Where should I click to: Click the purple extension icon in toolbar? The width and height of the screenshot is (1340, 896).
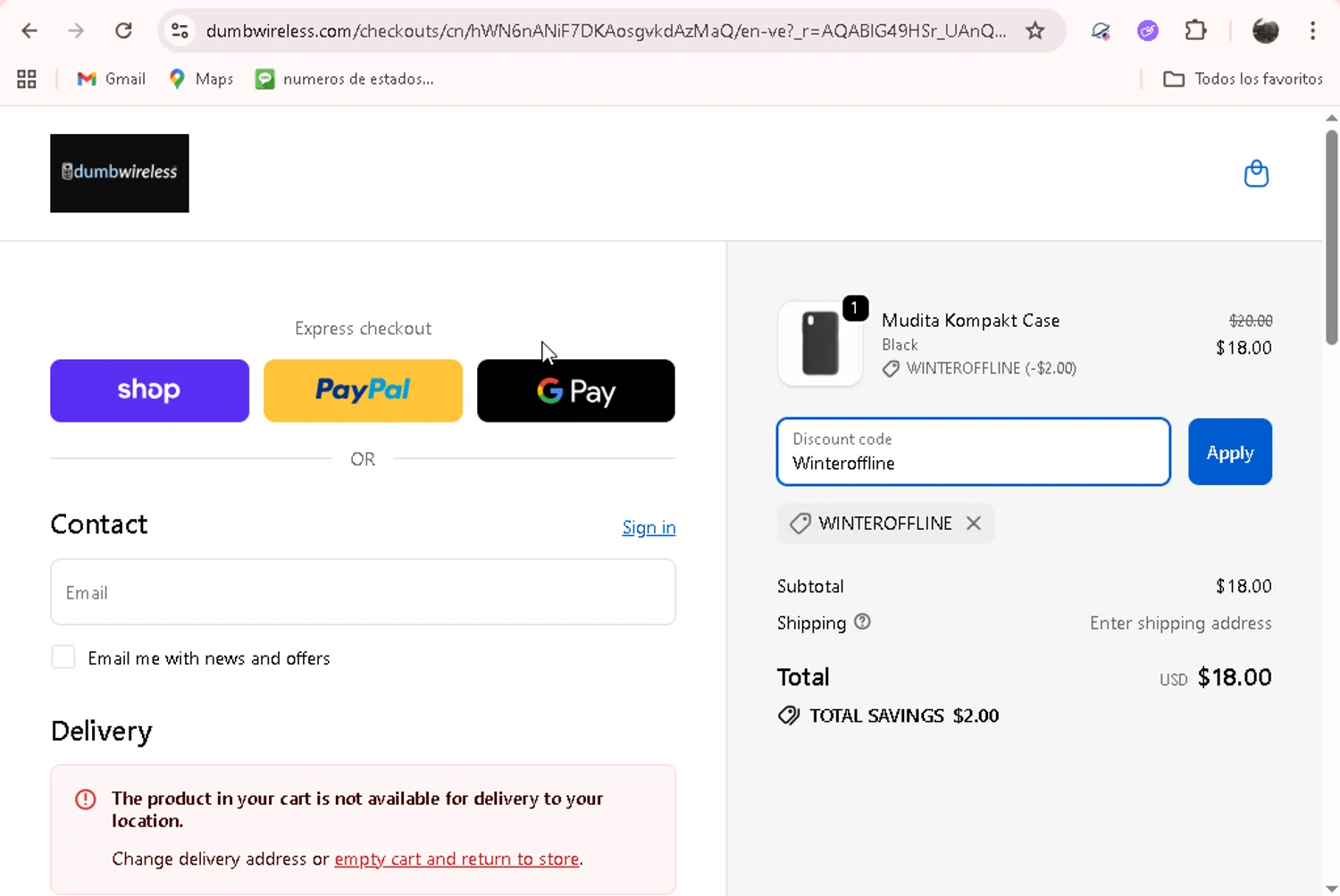(x=1147, y=30)
